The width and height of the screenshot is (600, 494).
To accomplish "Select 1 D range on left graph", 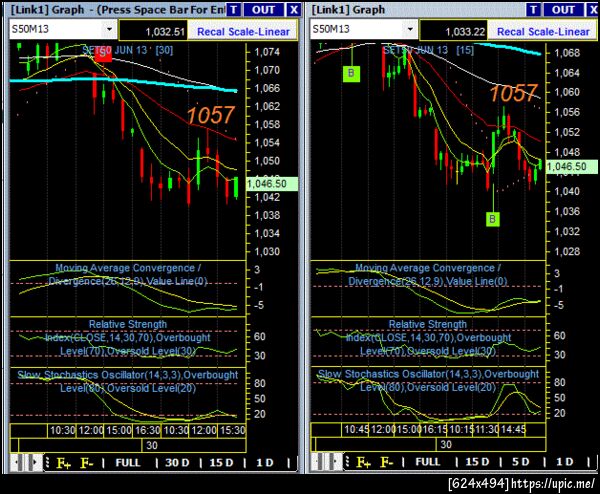I will (x=265, y=463).
